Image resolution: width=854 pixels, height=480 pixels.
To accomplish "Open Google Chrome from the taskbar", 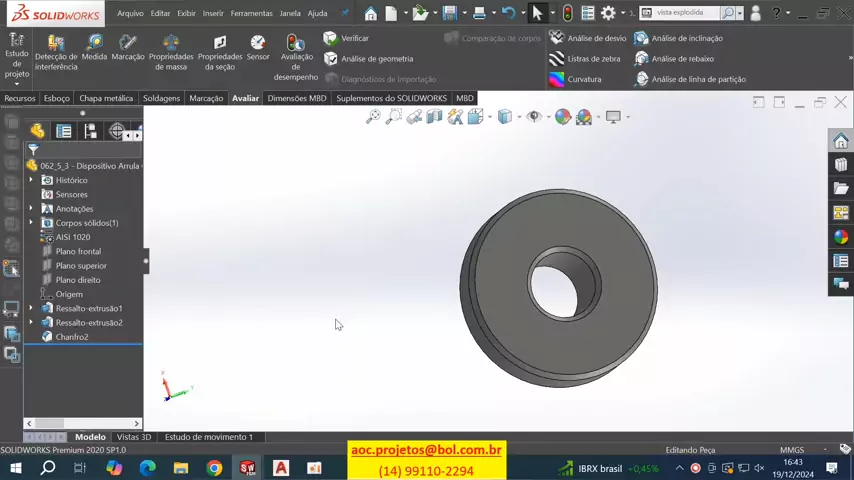I will coord(214,468).
